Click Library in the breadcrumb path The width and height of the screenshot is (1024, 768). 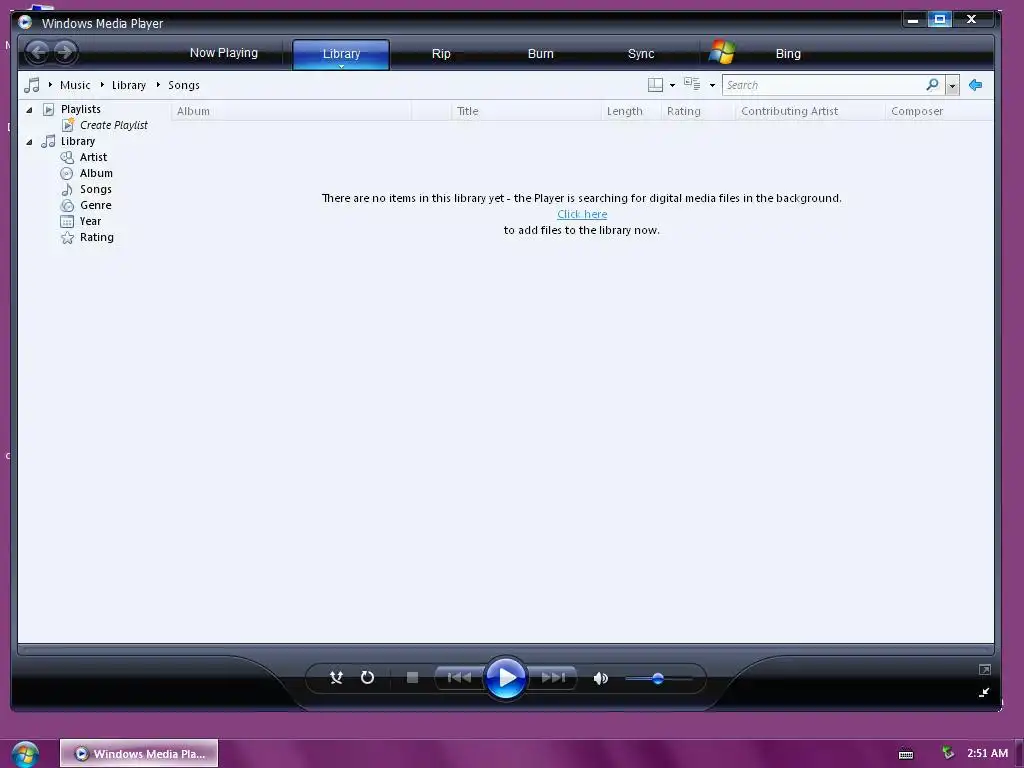(129, 85)
